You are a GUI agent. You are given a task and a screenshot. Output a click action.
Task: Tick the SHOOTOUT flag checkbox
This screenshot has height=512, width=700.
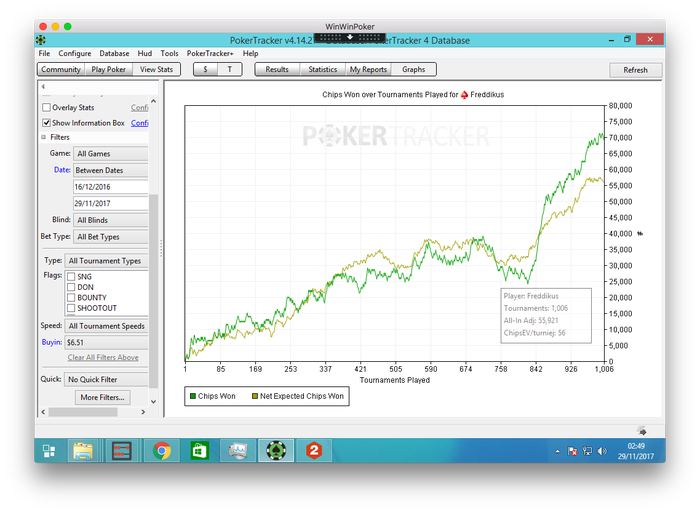71,308
